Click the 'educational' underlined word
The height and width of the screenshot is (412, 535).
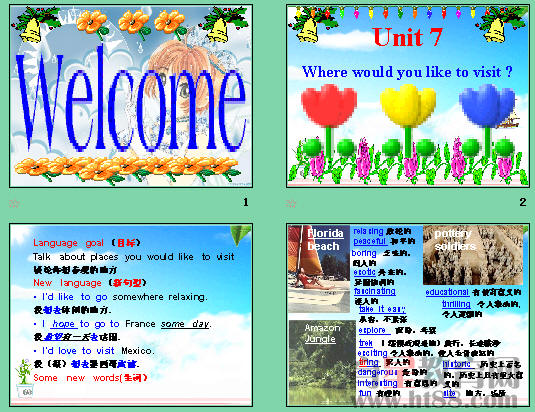[x=447, y=292]
